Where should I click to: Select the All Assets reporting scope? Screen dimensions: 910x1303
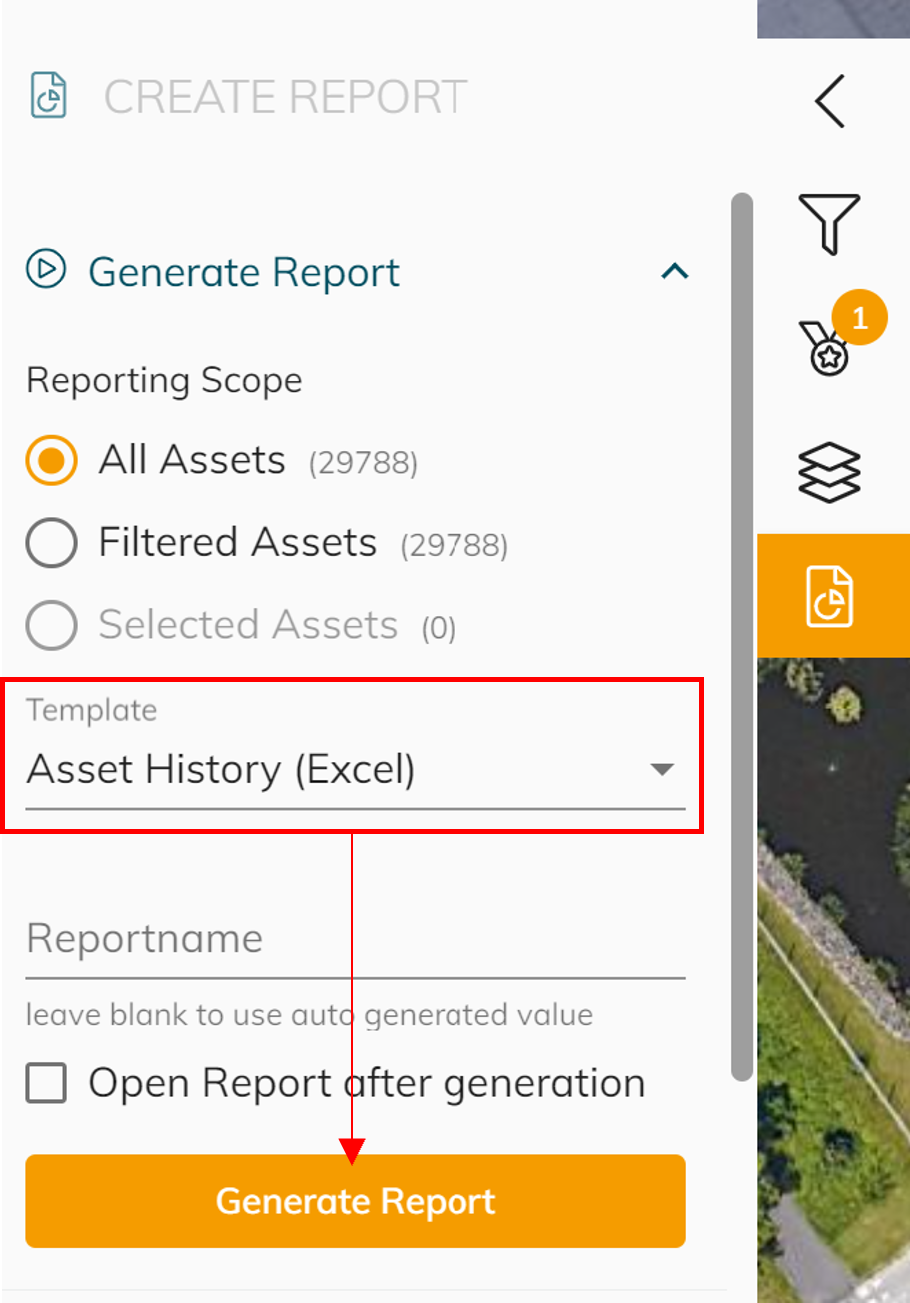coord(50,461)
